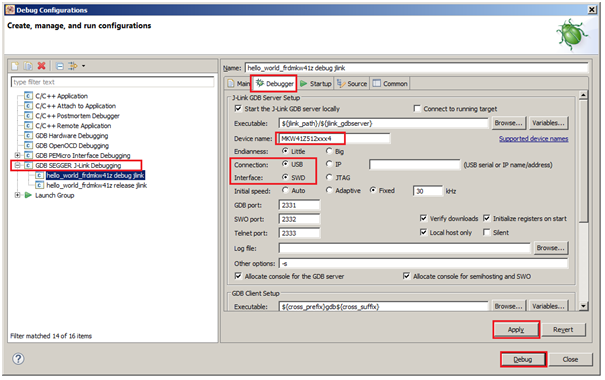Screen dimensions: 605x380
Task: Select GDB OpenOCD Debugging item
Action: (72, 146)
